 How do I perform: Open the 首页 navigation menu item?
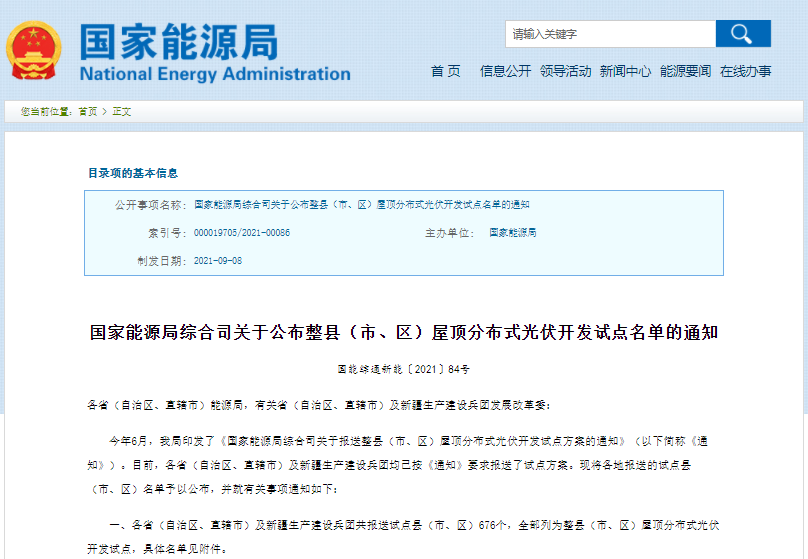click(x=445, y=71)
